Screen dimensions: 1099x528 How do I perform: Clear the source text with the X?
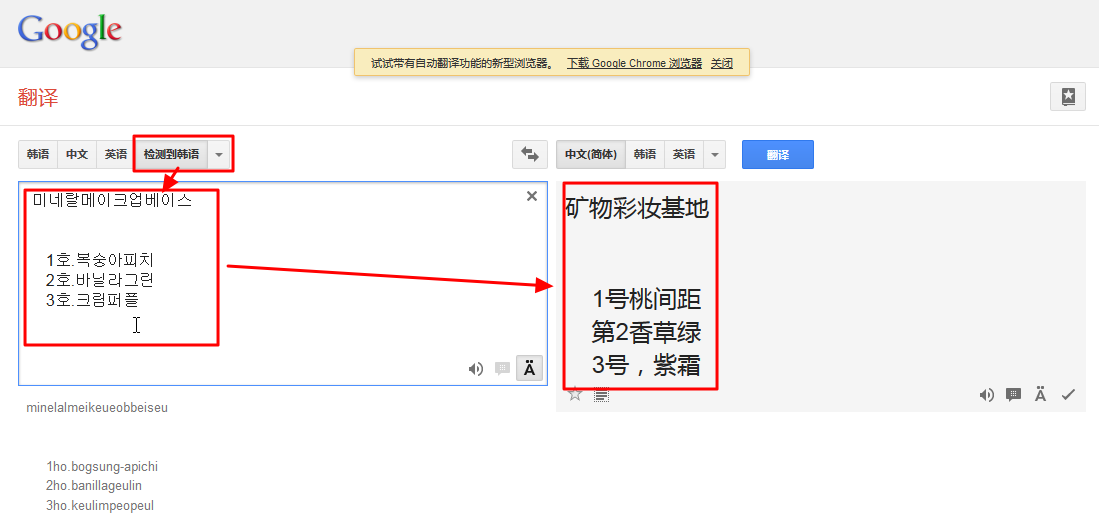532,196
